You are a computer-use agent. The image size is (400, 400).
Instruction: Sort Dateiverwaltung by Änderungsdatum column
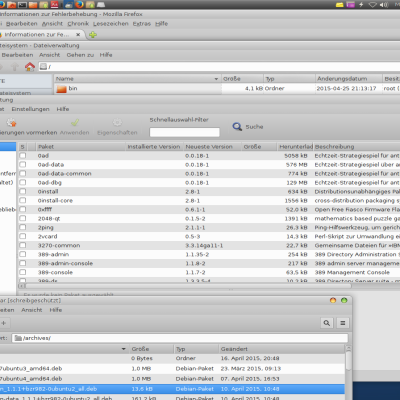[348, 79]
